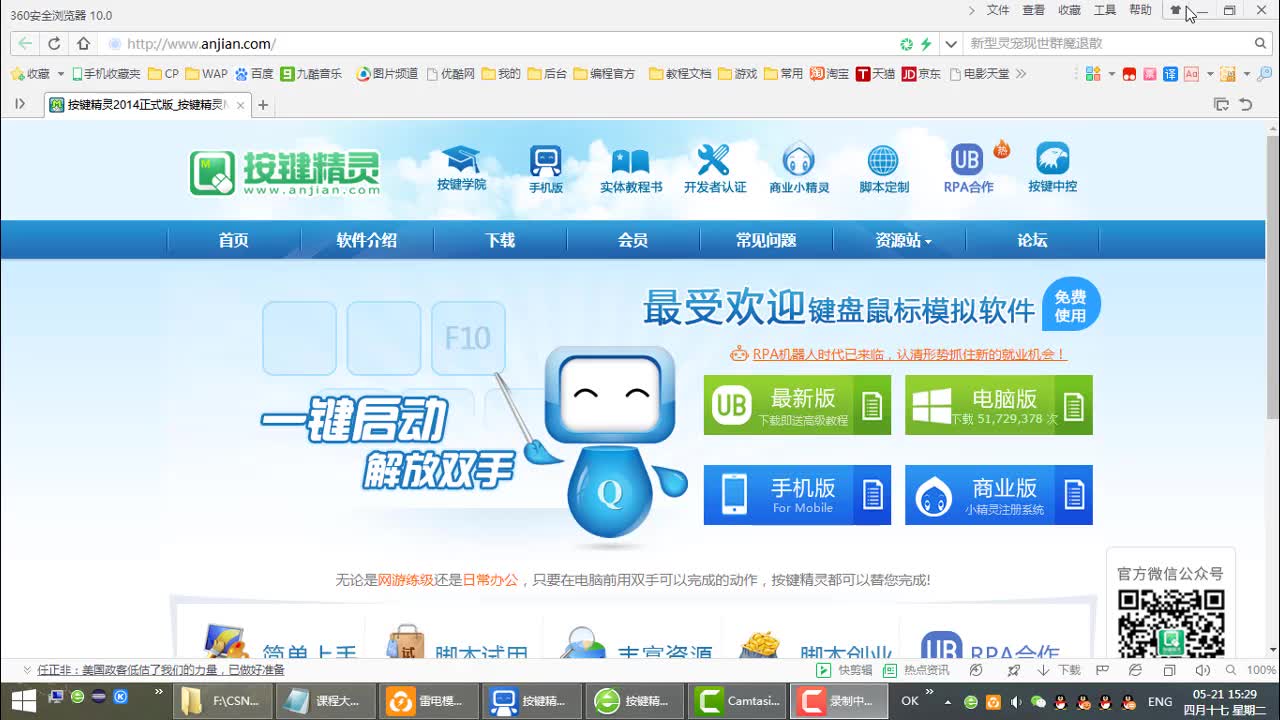Open the 帮助 menu
The image size is (1280, 720).
[1140, 10]
